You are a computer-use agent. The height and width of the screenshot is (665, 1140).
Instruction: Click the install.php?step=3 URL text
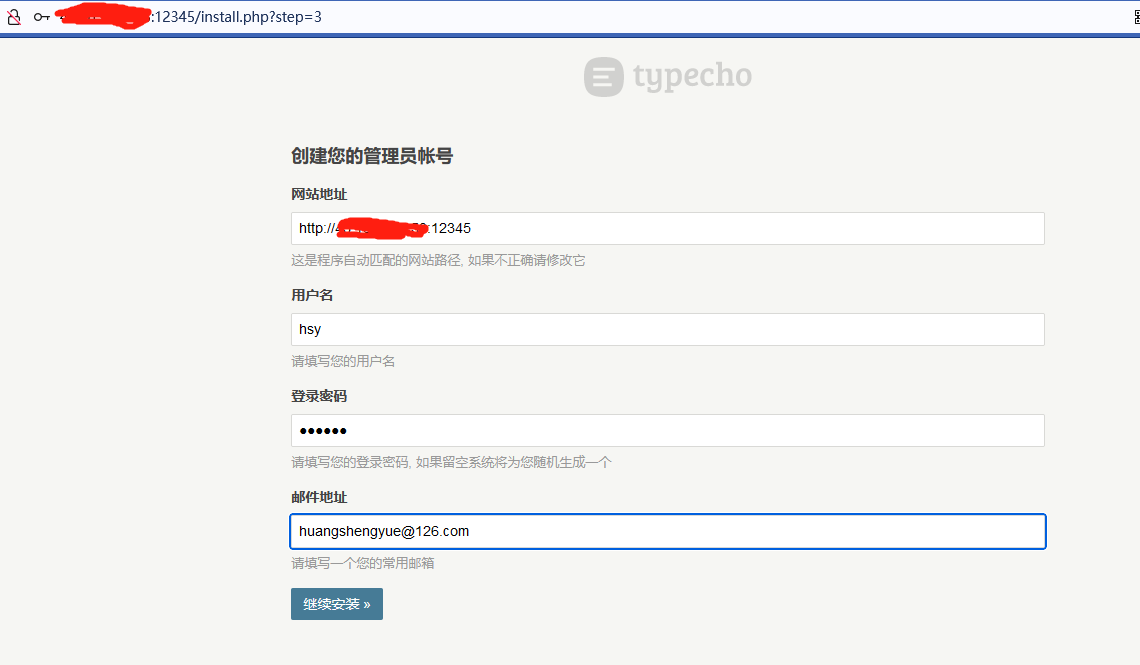[237, 17]
